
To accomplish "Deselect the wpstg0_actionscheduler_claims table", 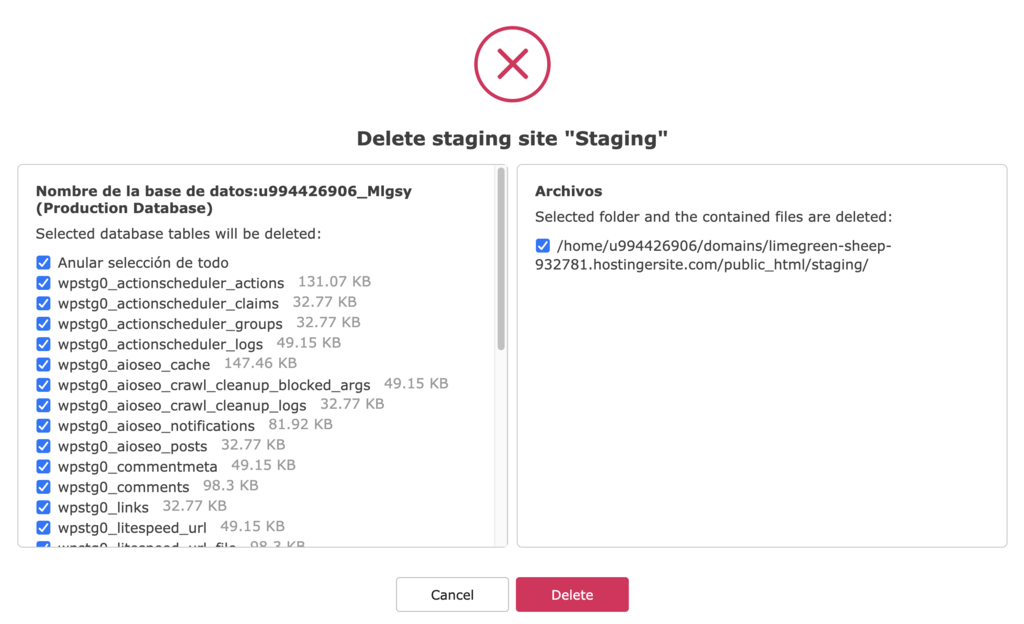I will coord(42,303).
